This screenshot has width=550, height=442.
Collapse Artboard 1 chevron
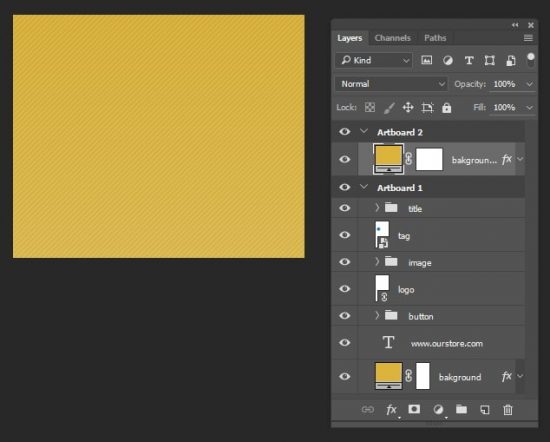pos(364,187)
